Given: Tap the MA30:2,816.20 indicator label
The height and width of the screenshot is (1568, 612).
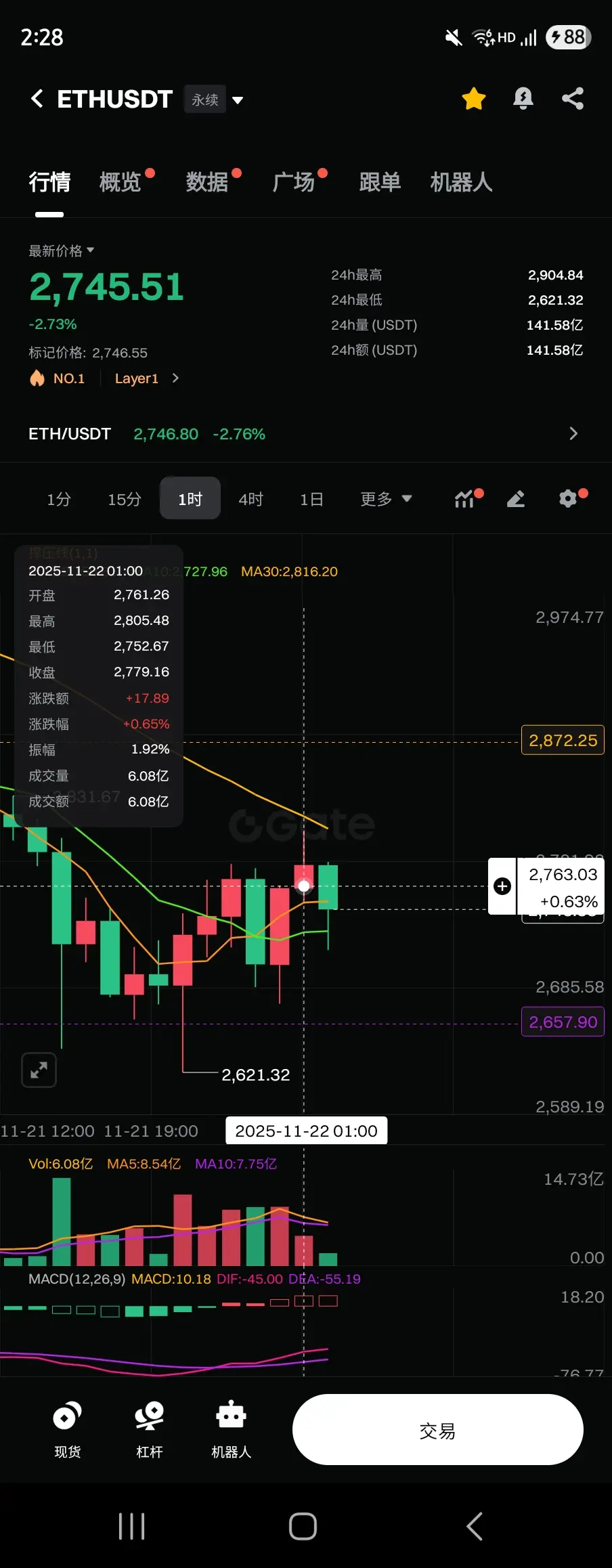Looking at the screenshot, I should point(289,571).
